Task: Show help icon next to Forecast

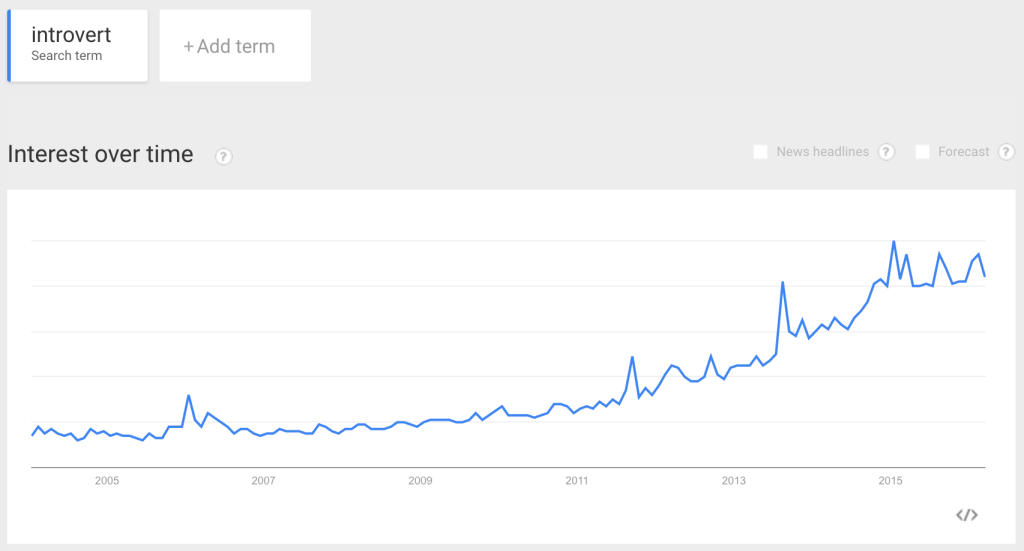Action: click(1006, 152)
